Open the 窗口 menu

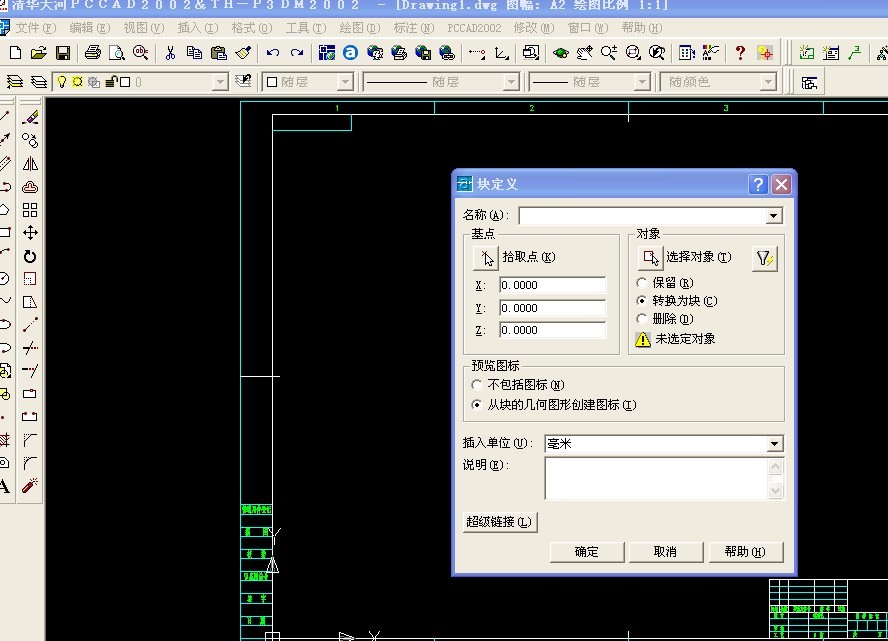[x=587, y=28]
